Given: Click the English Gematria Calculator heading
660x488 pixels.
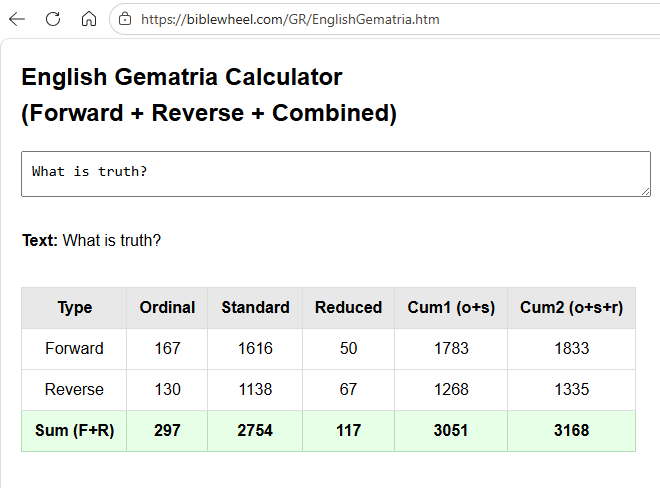Looking at the screenshot, I should coord(182,77).
